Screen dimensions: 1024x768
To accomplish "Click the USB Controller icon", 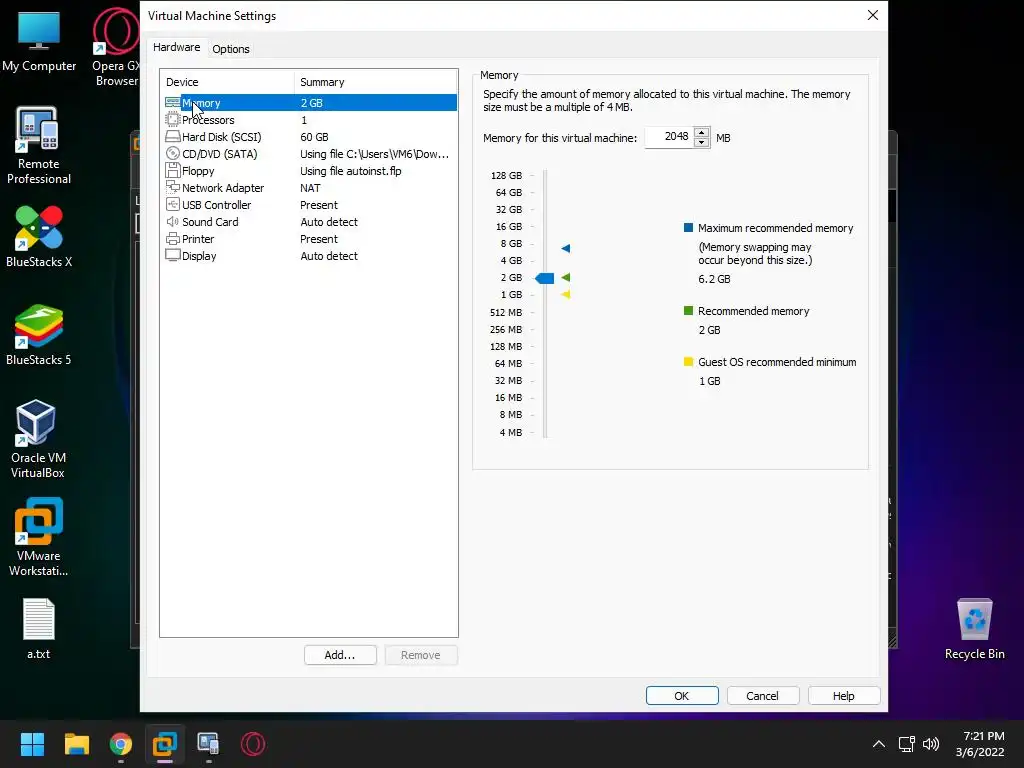I will (x=172, y=204).
